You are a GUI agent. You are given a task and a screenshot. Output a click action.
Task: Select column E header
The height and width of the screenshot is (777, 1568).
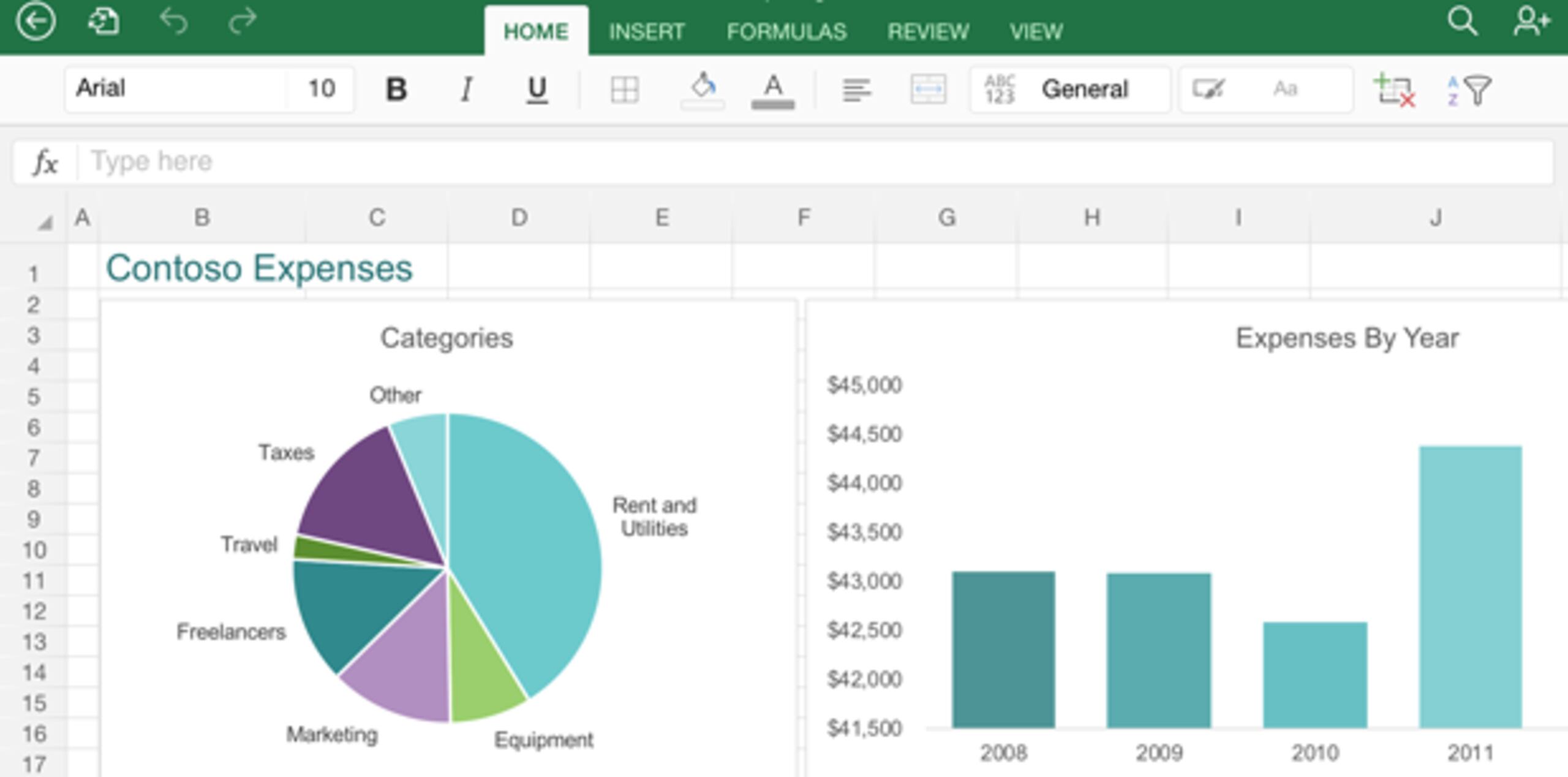pyautogui.click(x=661, y=218)
